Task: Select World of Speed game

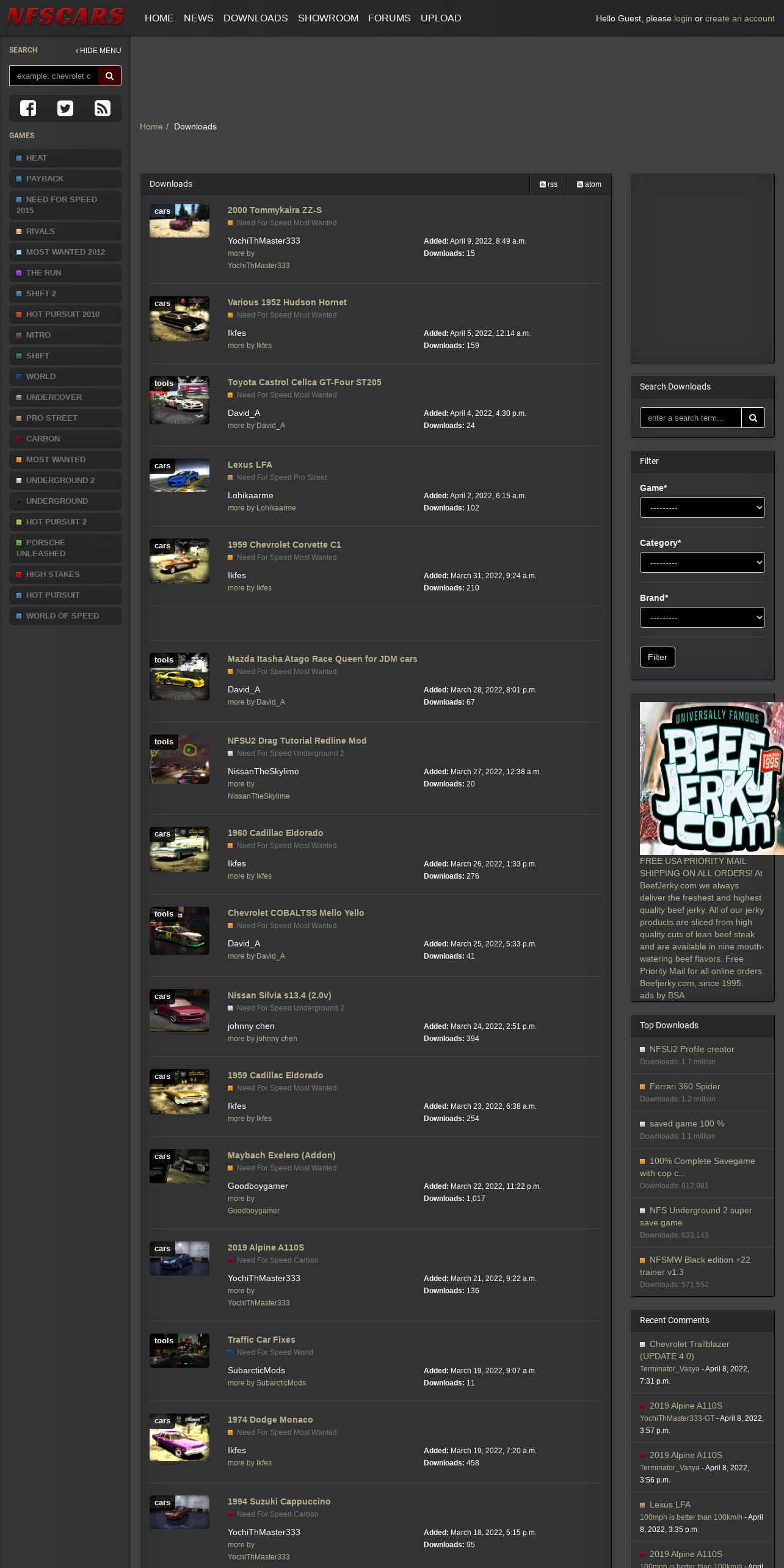Action: [x=65, y=616]
